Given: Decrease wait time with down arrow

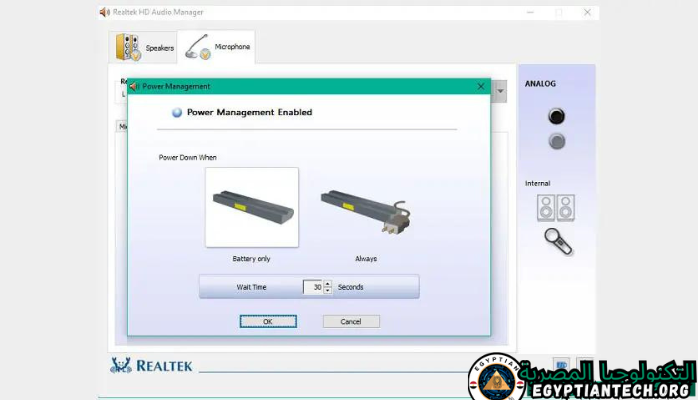Looking at the screenshot, I should pos(328,291).
